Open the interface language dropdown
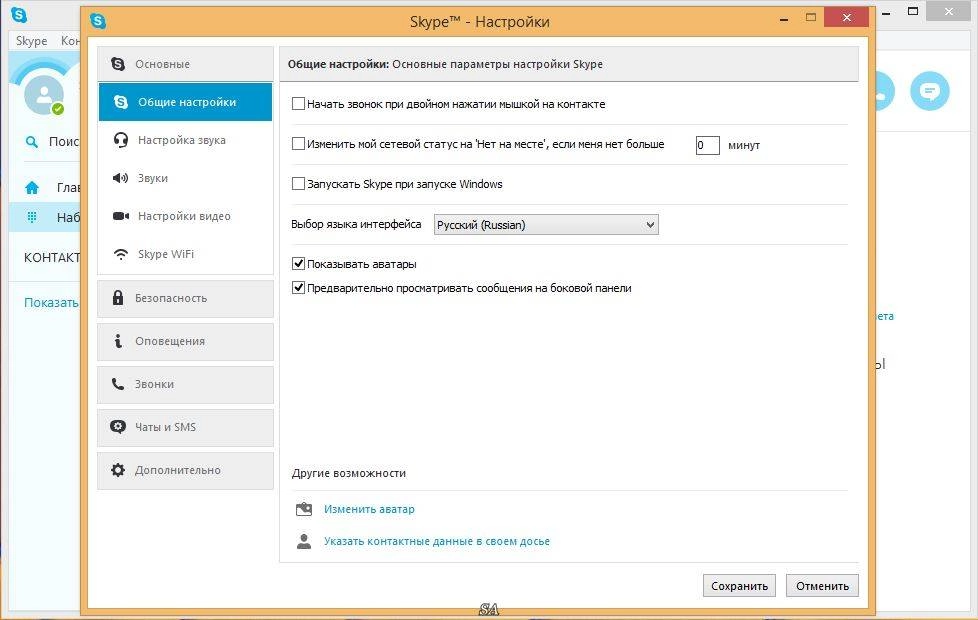978x620 pixels. pyautogui.click(x=546, y=225)
